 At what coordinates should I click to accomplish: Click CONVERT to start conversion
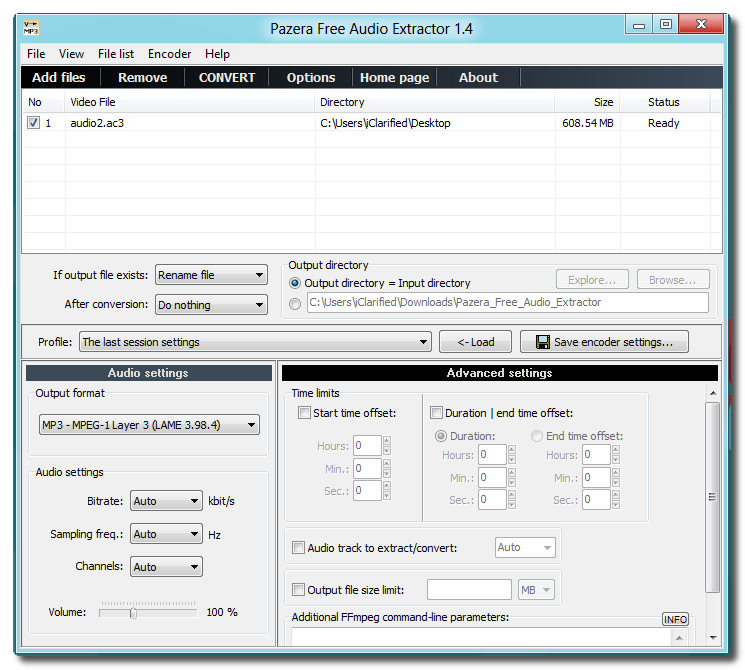click(227, 77)
